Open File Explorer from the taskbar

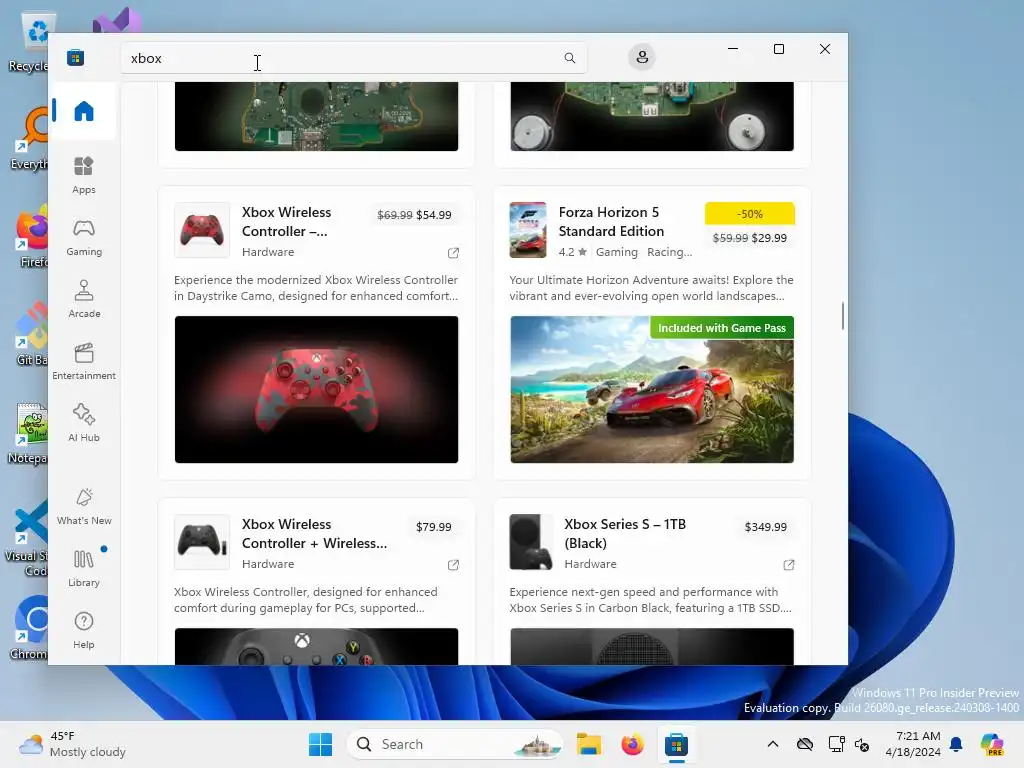588,744
